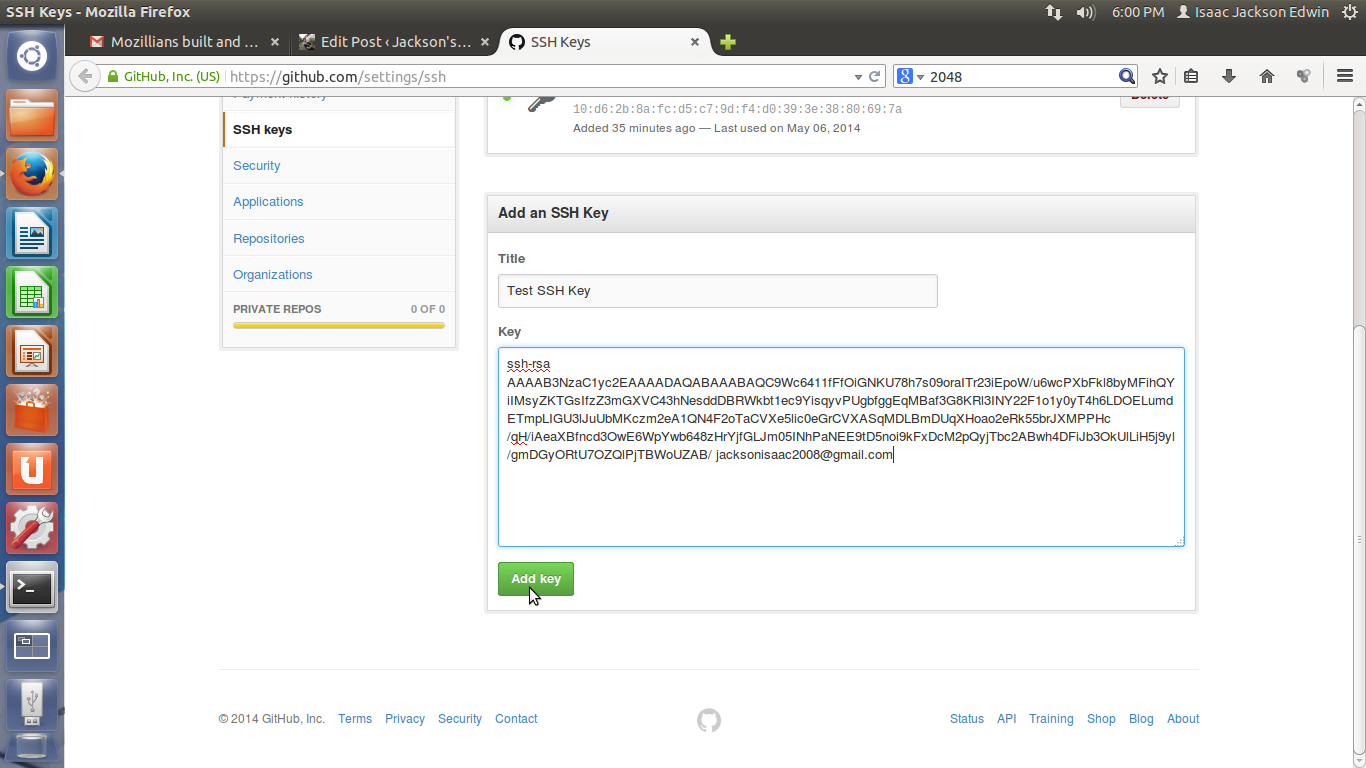Launch LibreOffice Writer from the launcher
Screen dimensions: 1366x768
32,233
